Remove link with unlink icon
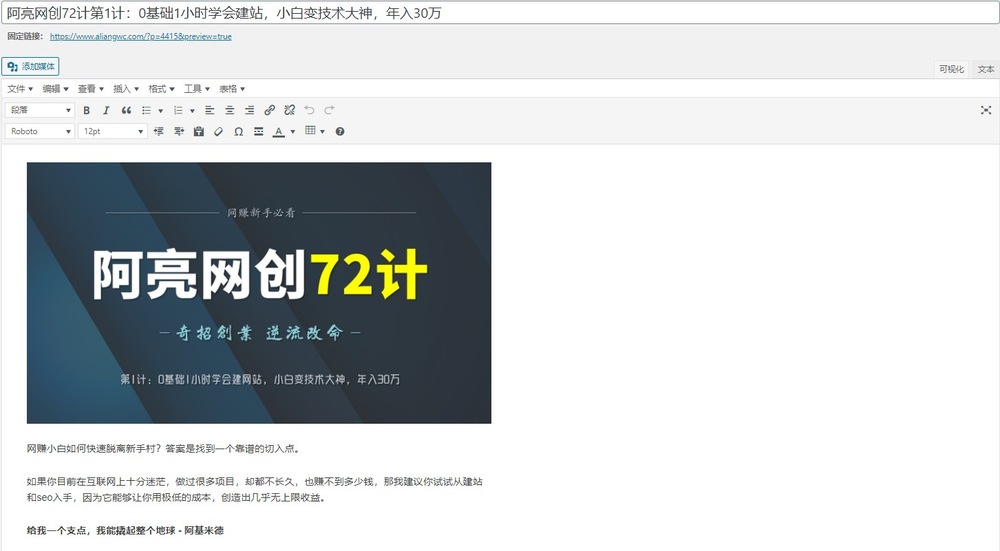The height and width of the screenshot is (551, 1000). click(290, 110)
